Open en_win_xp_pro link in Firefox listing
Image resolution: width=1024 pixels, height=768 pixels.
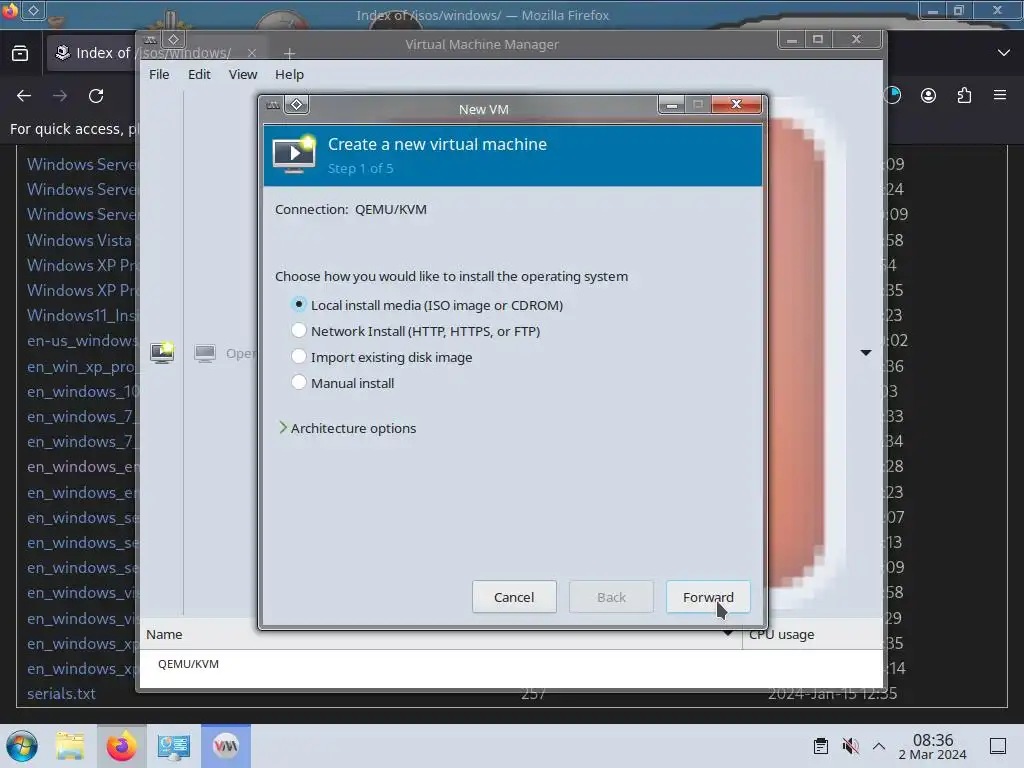pos(81,366)
